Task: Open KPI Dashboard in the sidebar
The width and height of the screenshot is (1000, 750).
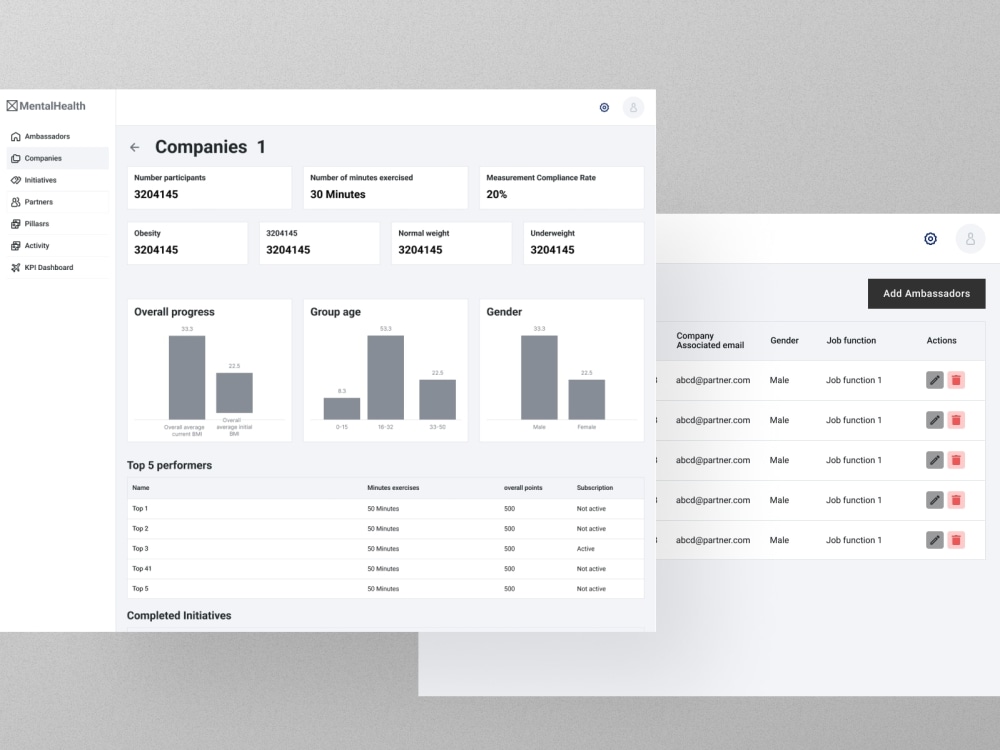Action: pos(57,267)
